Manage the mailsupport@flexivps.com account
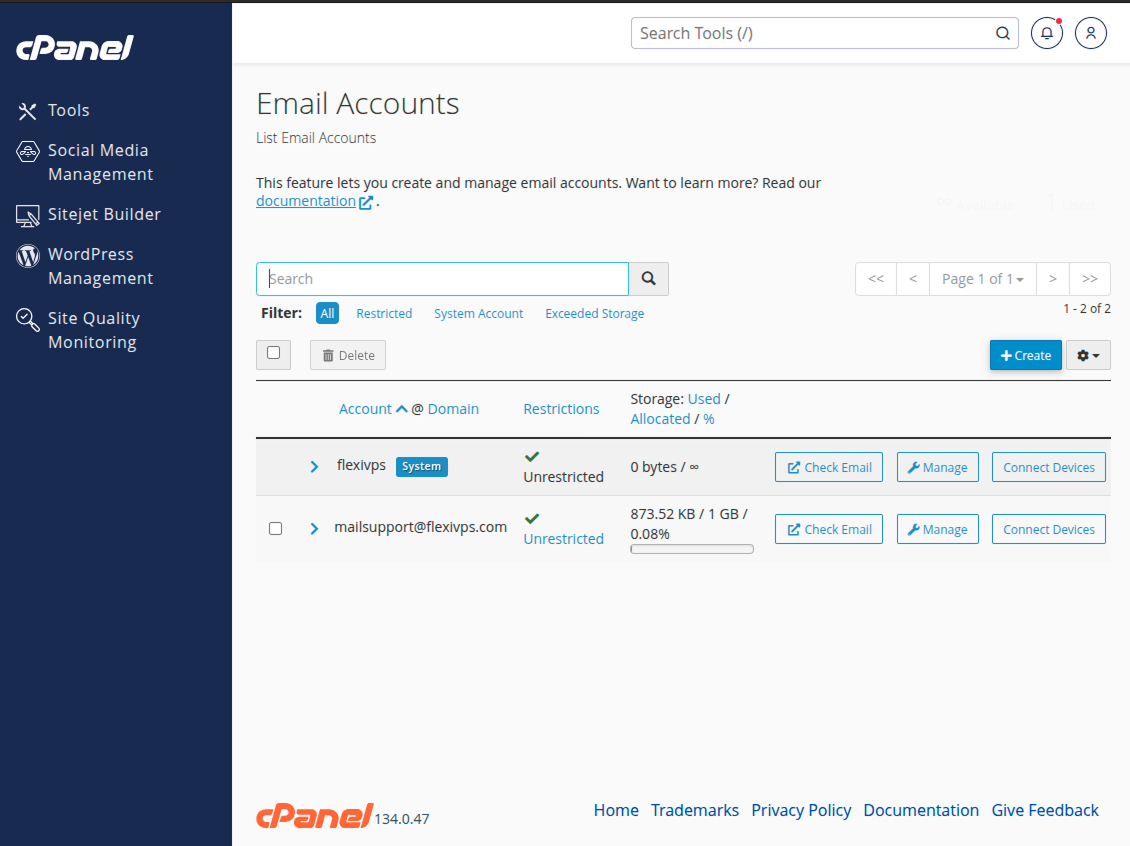This screenshot has height=846, width=1130. pyautogui.click(x=938, y=529)
